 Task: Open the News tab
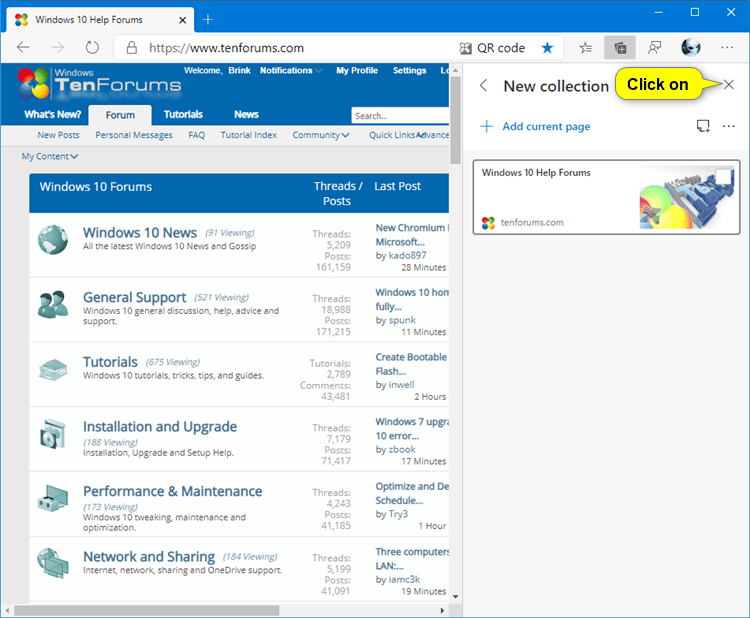click(246, 114)
